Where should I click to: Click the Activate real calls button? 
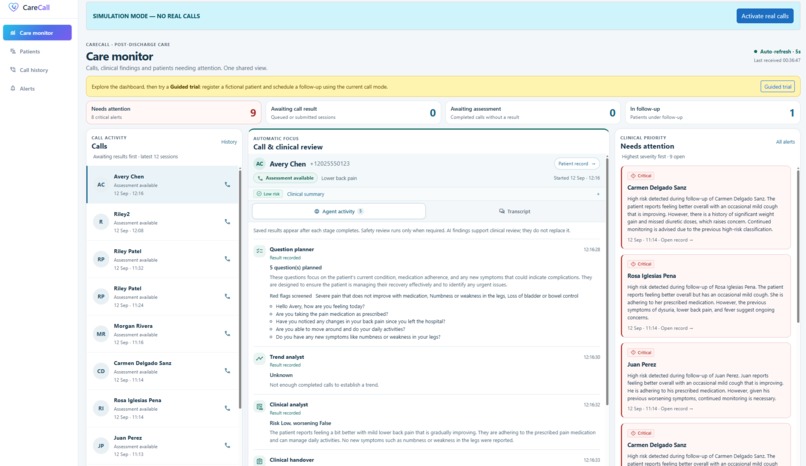tap(764, 16)
